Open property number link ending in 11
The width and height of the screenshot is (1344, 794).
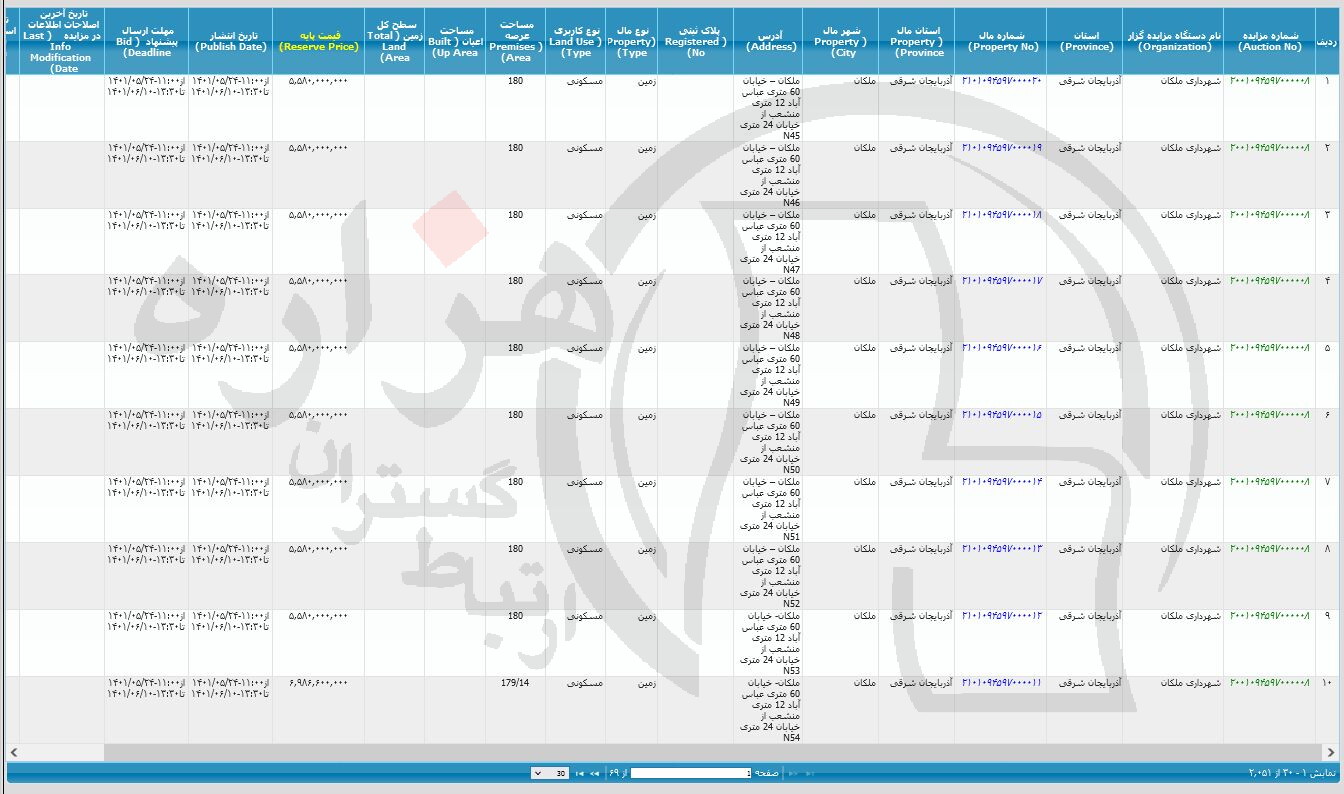pyautogui.click(x=1001, y=683)
